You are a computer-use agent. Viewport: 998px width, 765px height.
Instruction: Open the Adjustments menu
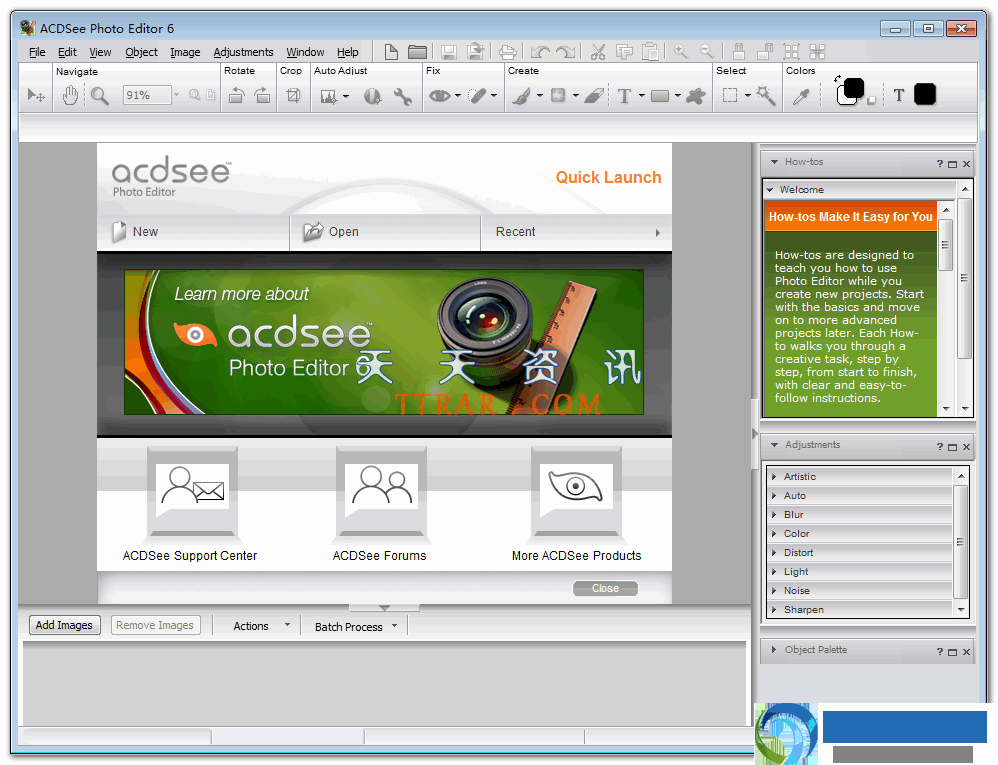pos(243,52)
